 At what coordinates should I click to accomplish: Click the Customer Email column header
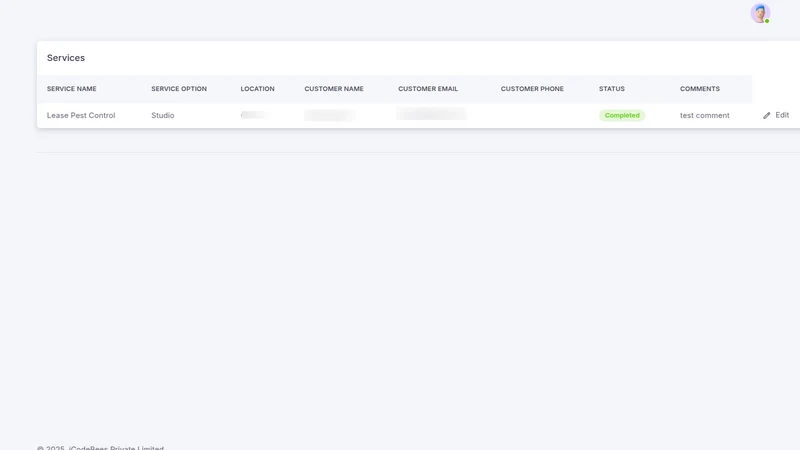pyautogui.click(x=428, y=89)
